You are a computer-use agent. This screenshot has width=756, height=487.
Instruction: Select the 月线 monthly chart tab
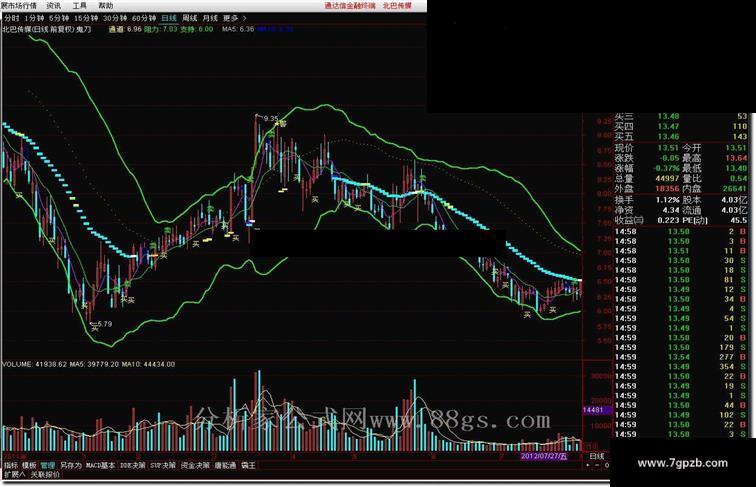(210, 18)
